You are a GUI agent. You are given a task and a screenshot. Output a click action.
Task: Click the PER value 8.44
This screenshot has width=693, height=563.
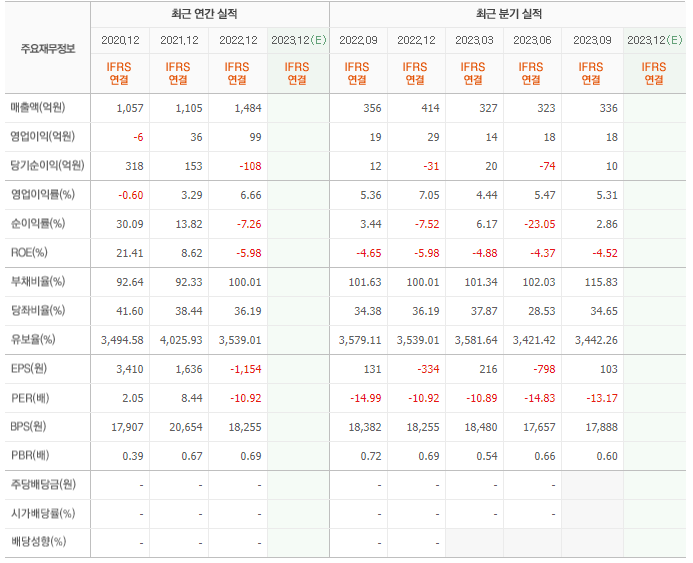coord(192,399)
